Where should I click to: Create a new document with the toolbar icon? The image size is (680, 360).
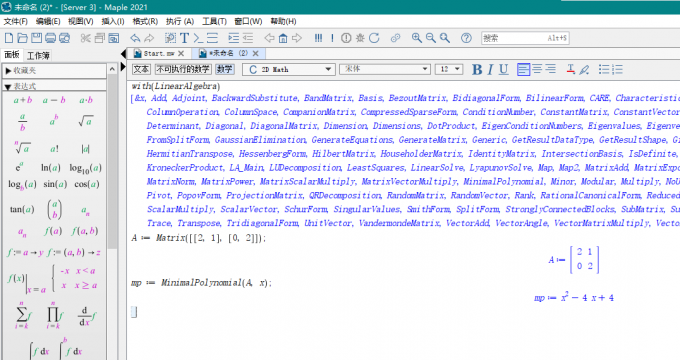click(x=9, y=38)
